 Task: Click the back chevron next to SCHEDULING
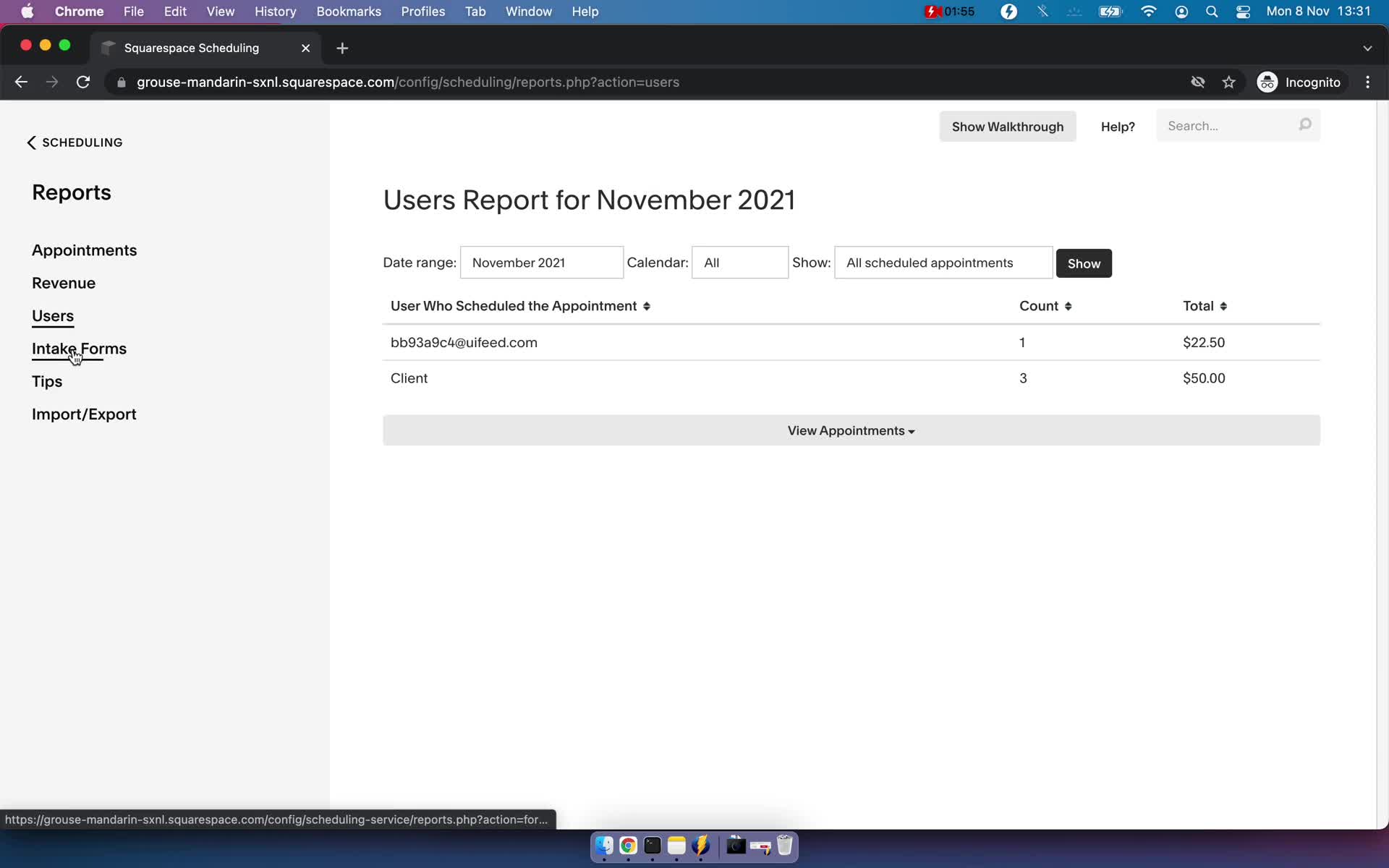(x=31, y=142)
